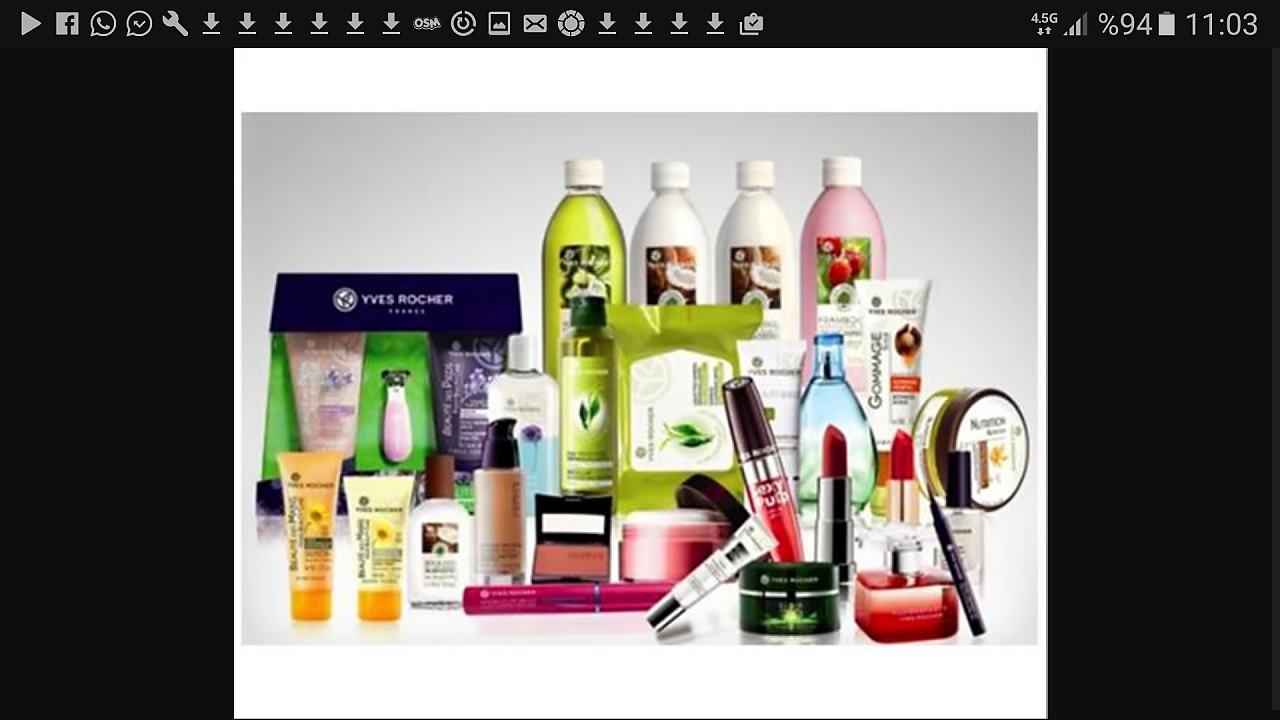Tap the 11:03 clock in status bar
Viewport: 1280px width, 720px height.
click(1221, 24)
